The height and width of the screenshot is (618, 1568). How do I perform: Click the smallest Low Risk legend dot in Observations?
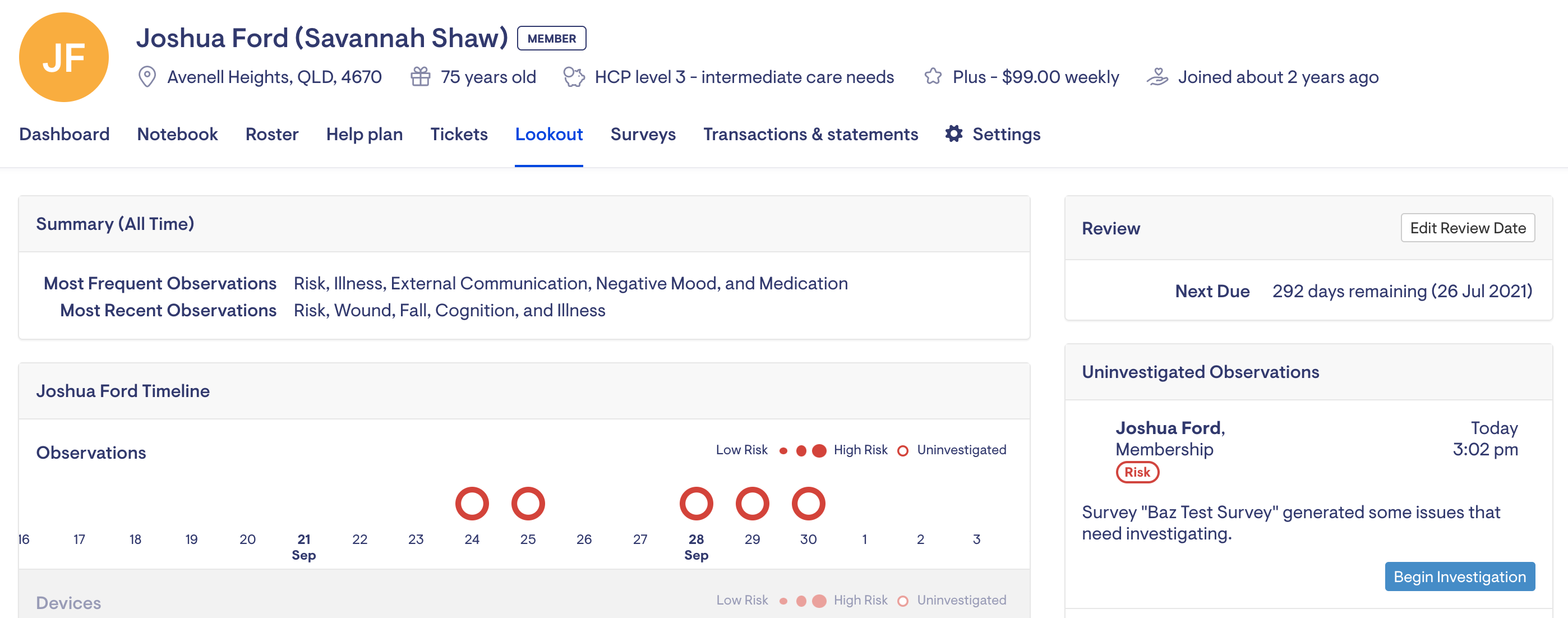click(x=783, y=450)
